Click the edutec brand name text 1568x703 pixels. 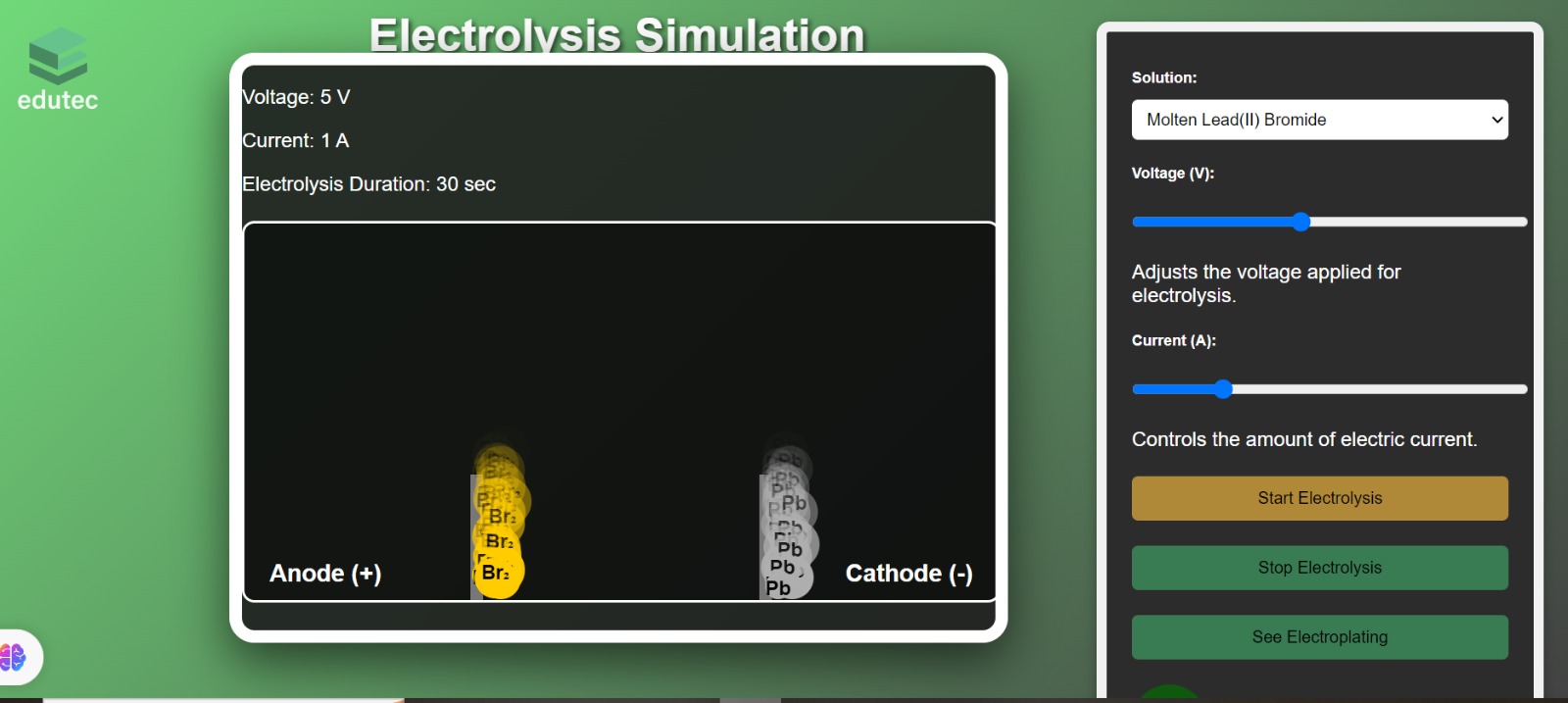click(58, 100)
